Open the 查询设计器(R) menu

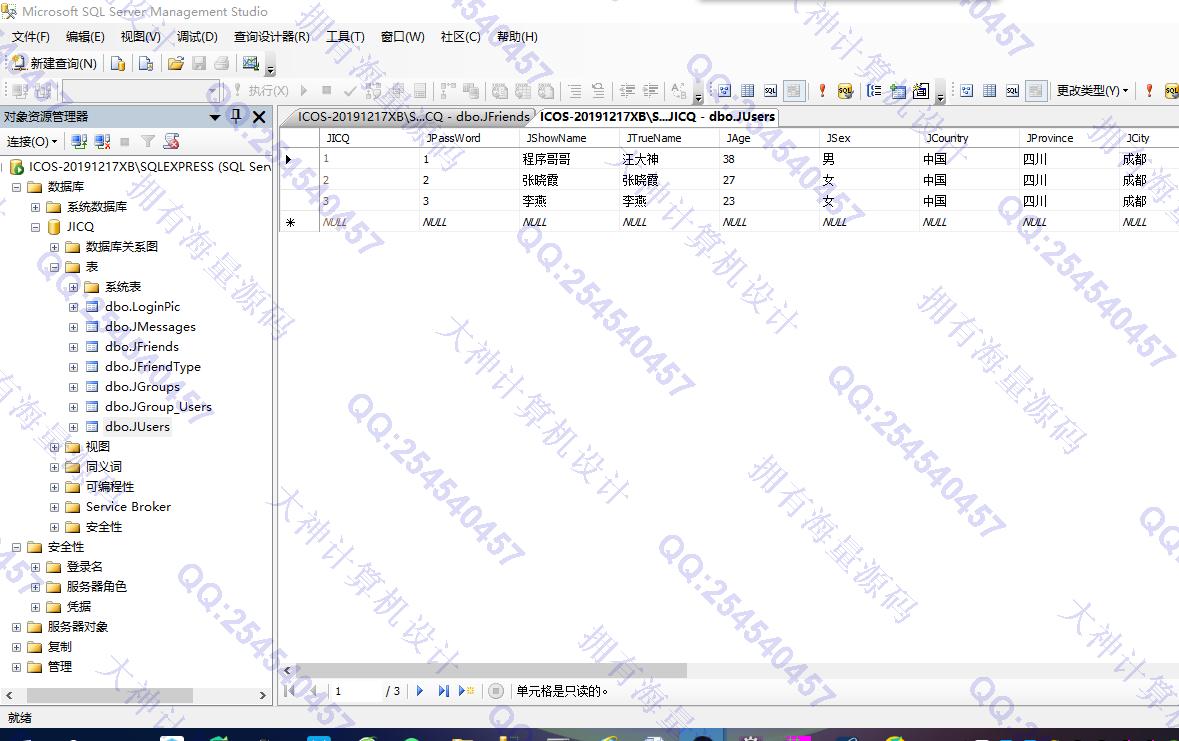[271, 37]
